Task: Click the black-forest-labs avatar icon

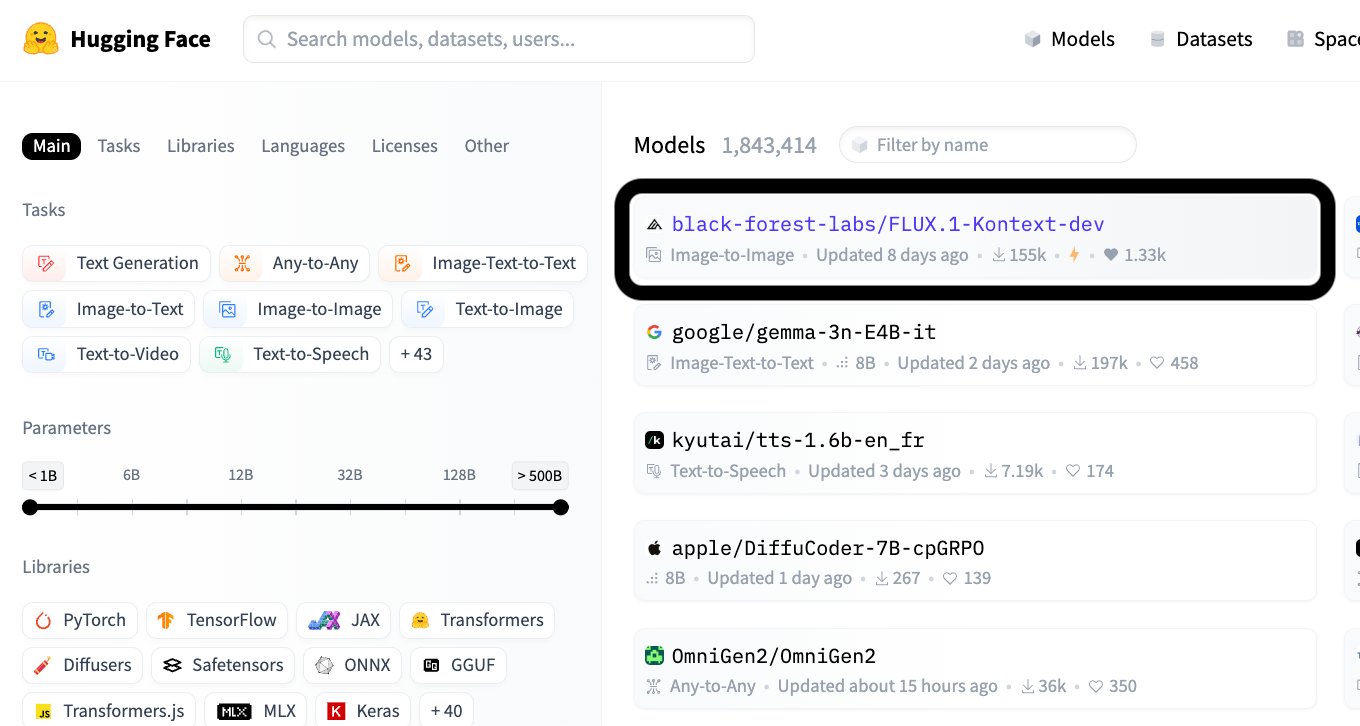Action: point(655,224)
